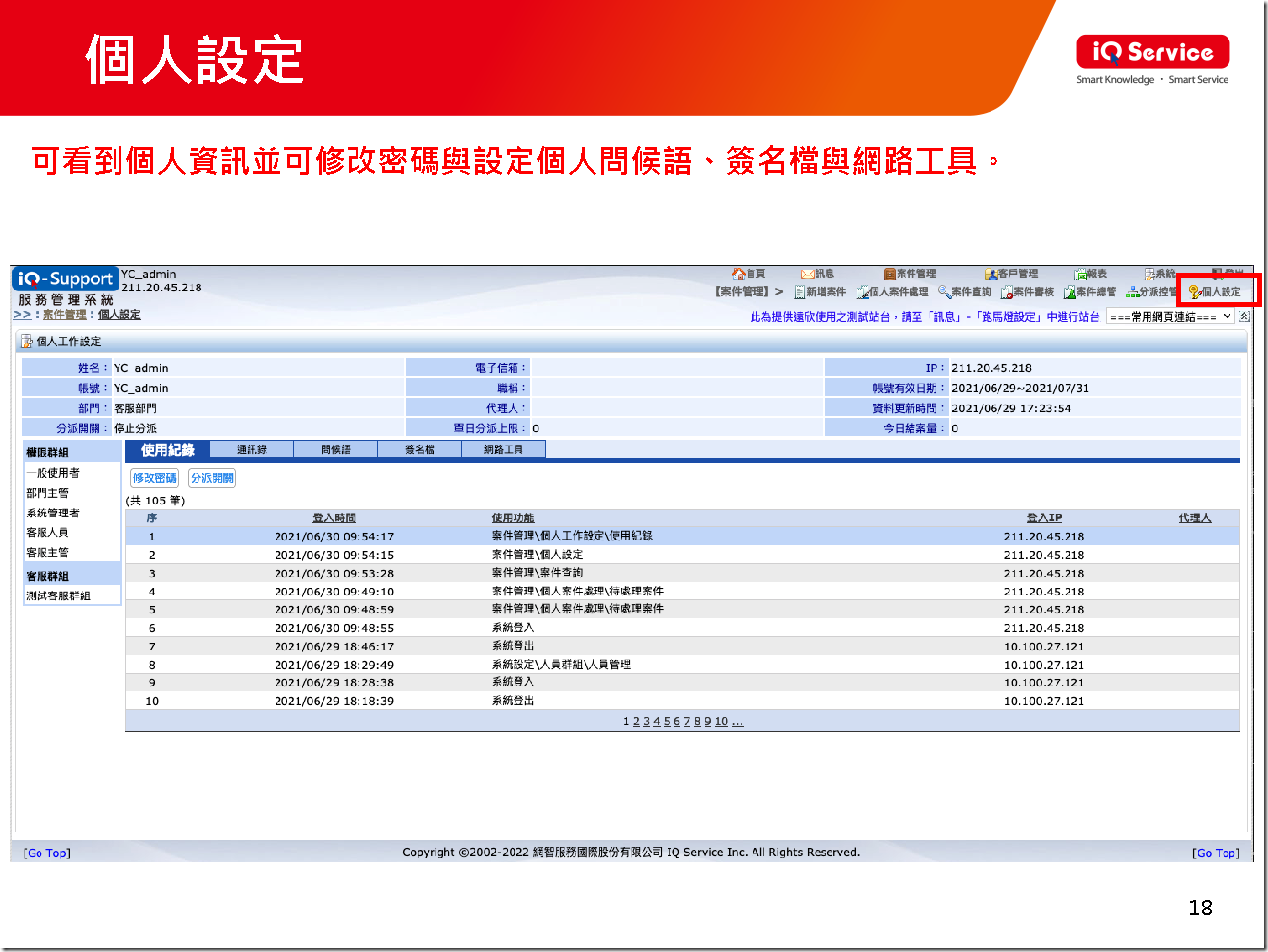
Task: Select 系統管理者 in 權限群組 list
Action: tap(52, 513)
